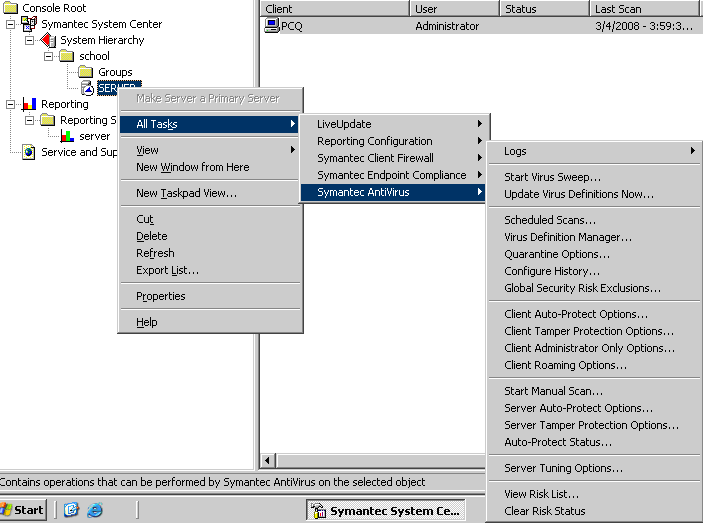703x524 pixels.
Task: Choose Clear Risk Status
Action: [594, 511]
